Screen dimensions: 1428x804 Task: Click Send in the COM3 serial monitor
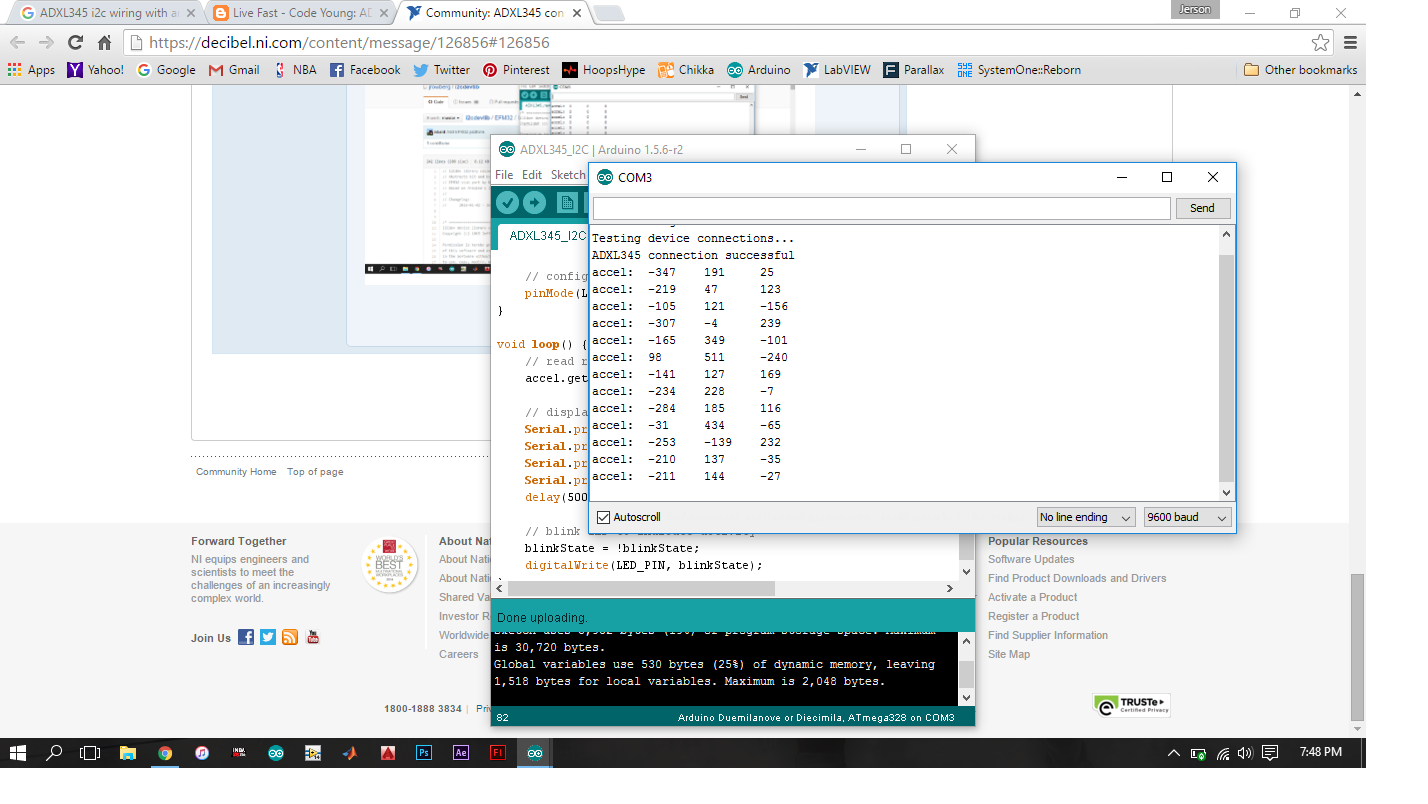point(1202,208)
